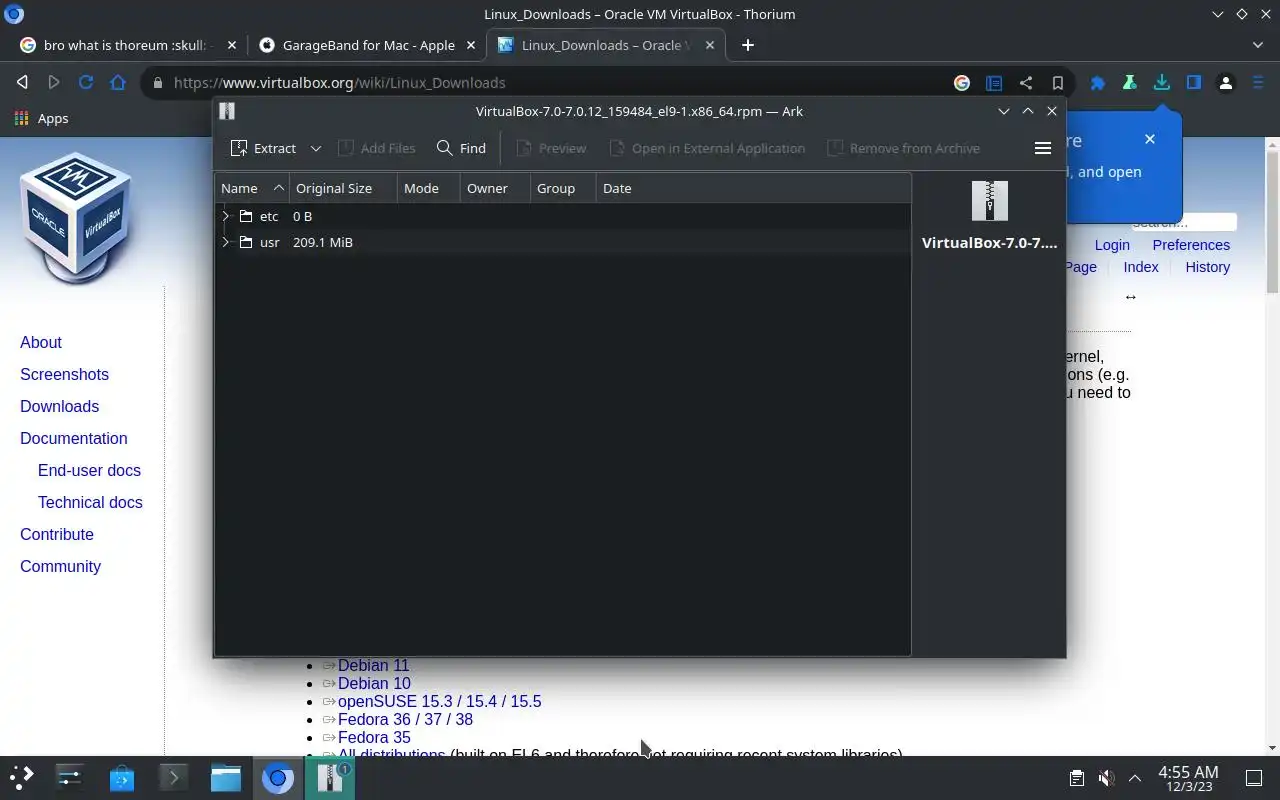This screenshot has width=1280, height=800.
Task: Open End-user docs link
Action: [x=89, y=470]
